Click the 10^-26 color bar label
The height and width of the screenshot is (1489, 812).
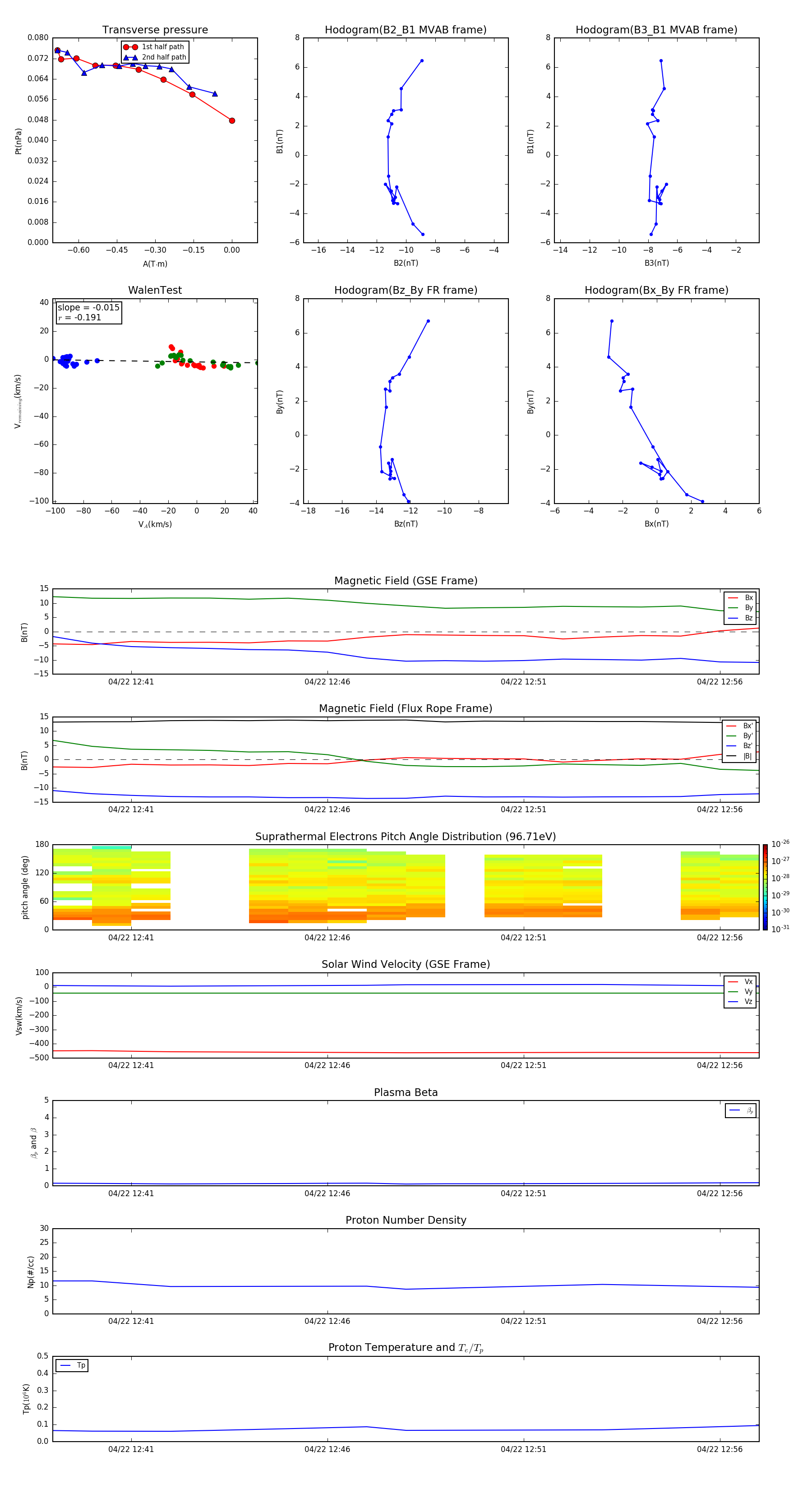click(x=780, y=844)
